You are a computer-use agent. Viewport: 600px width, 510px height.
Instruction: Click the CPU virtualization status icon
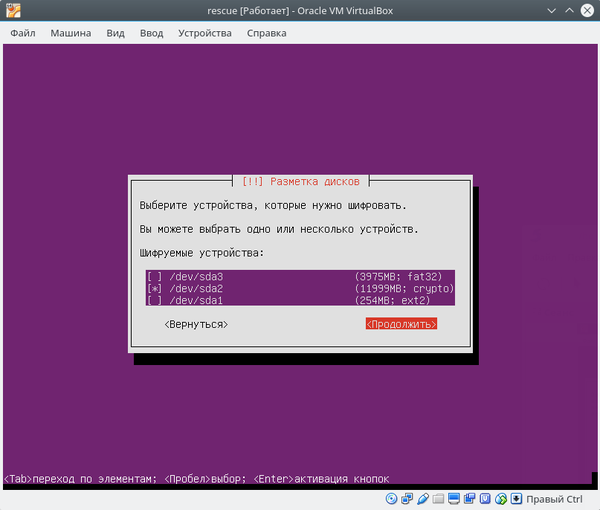(x=485, y=499)
